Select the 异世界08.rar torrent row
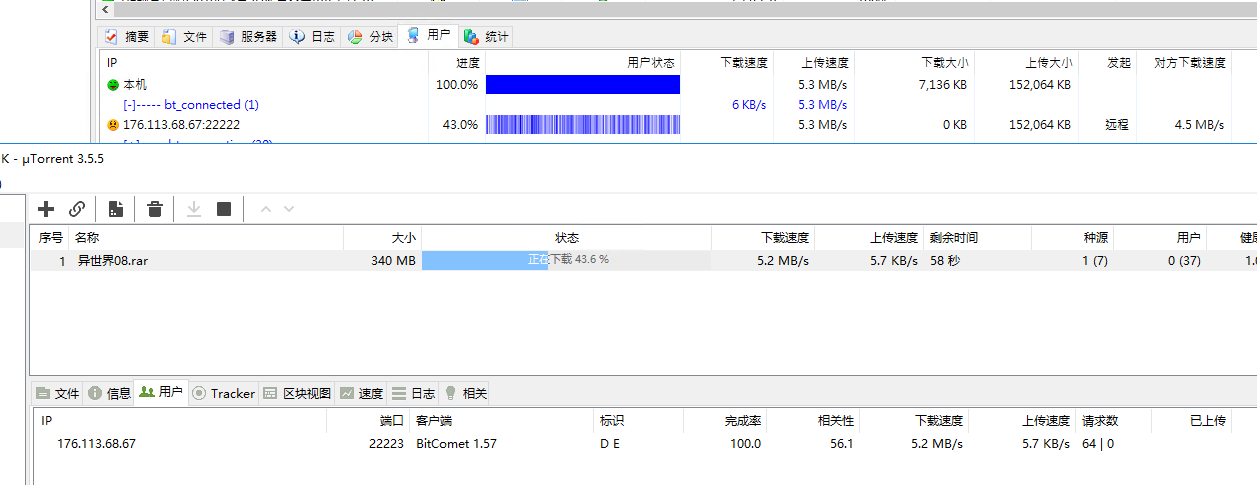Viewport: 1257px width, 485px height. tap(643, 260)
